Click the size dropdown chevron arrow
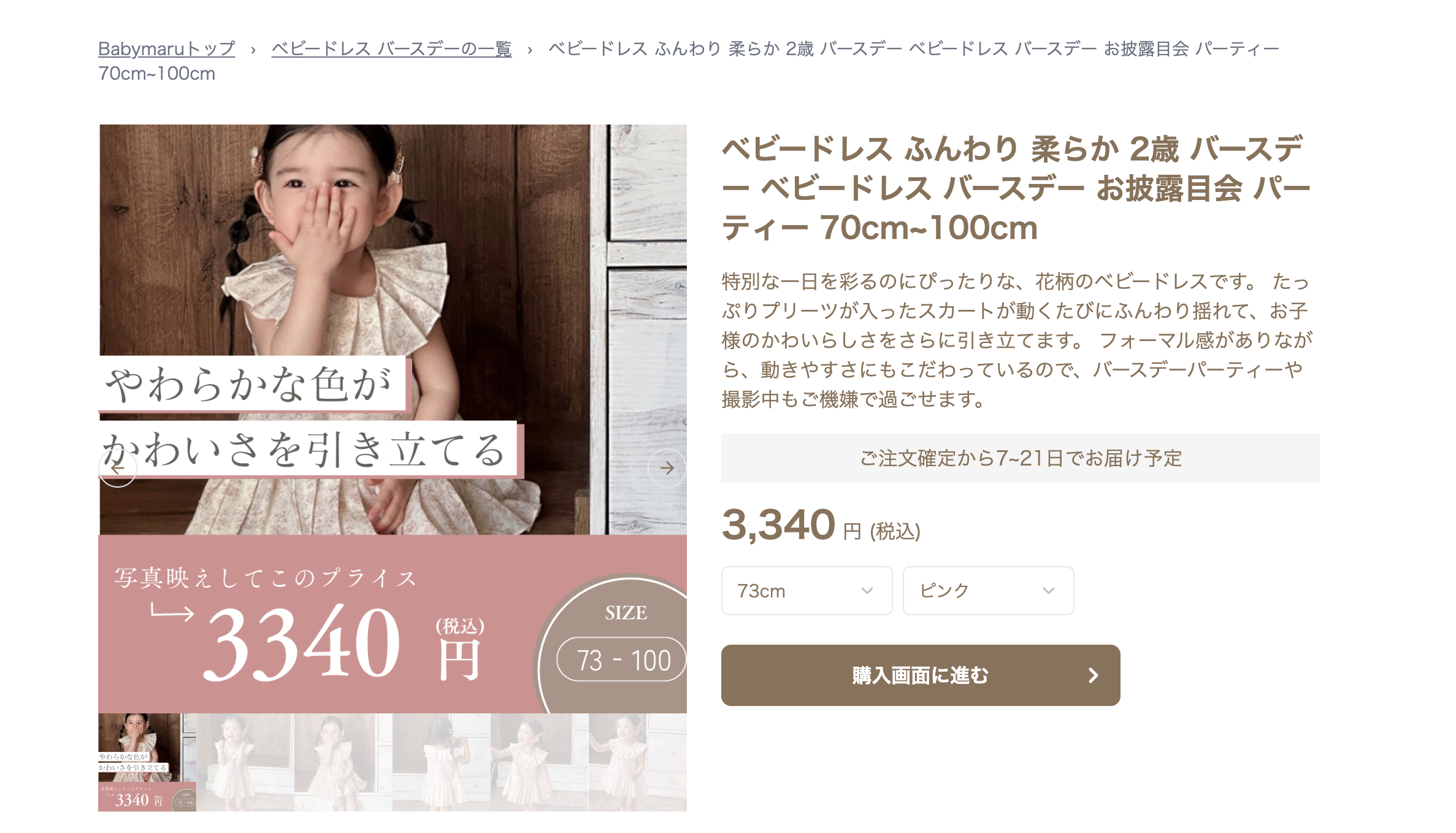1456x833 pixels. tap(867, 591)
